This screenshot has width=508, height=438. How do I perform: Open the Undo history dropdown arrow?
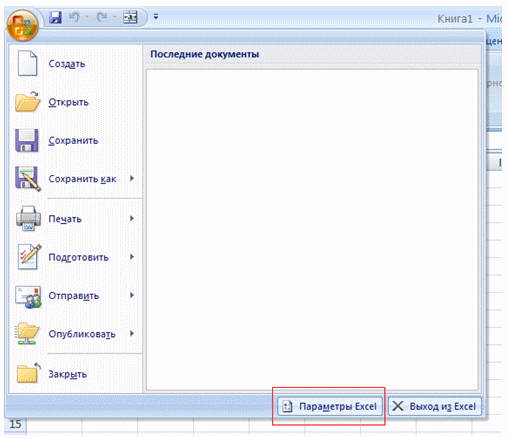pos(87,17)
